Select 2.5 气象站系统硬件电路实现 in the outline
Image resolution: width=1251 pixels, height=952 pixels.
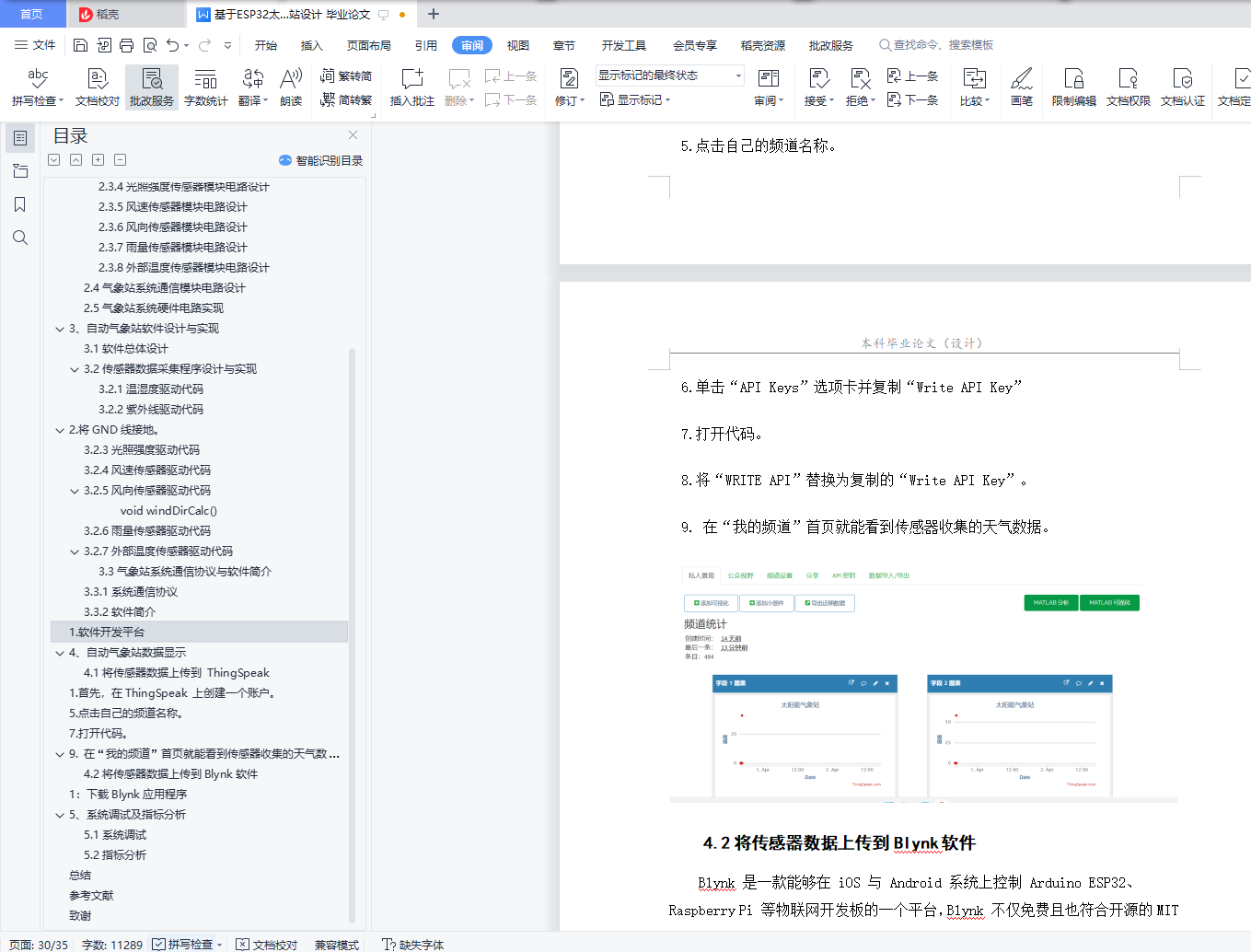[154, 308]
